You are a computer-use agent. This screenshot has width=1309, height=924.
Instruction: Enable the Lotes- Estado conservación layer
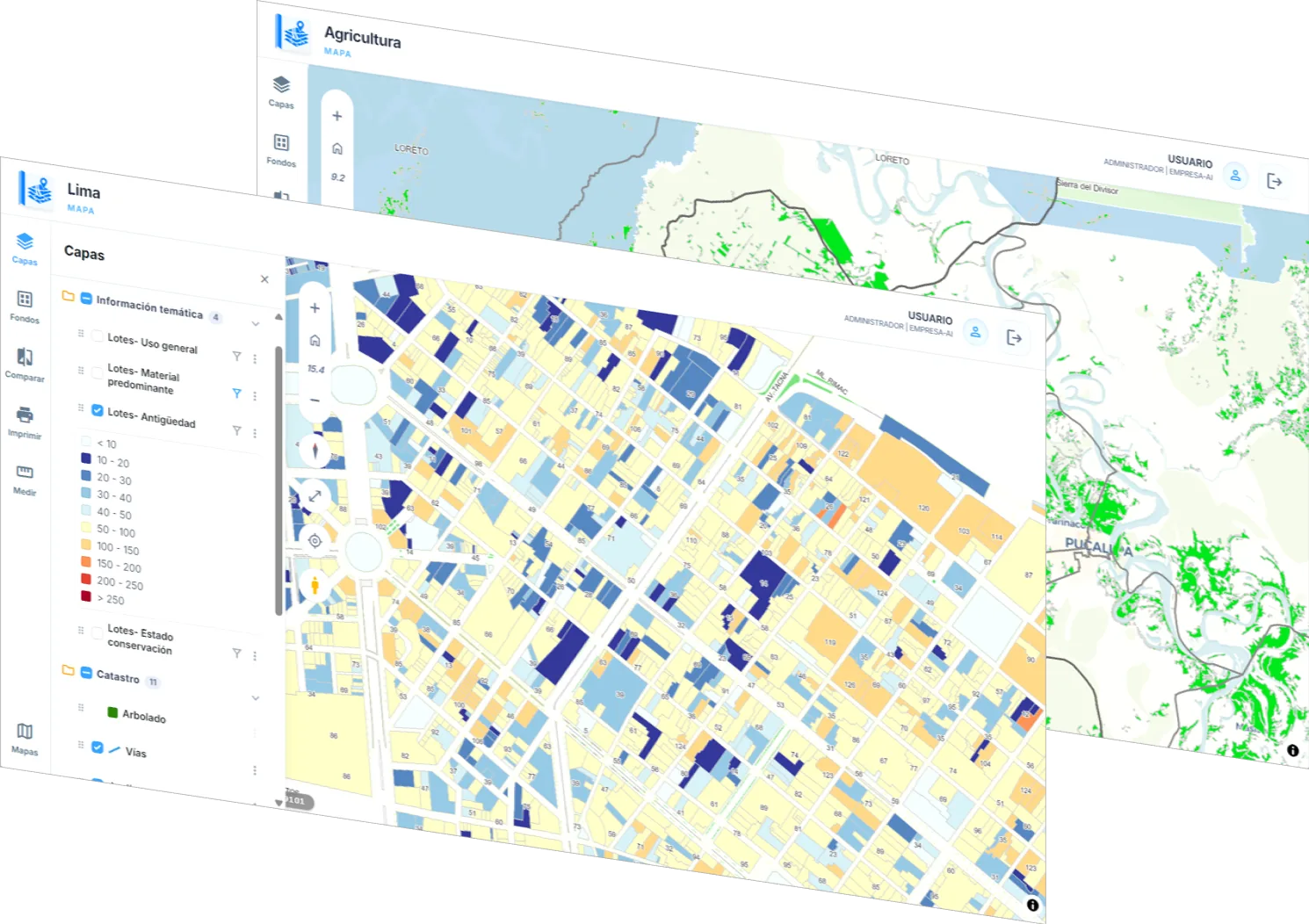tap(97, 632)
